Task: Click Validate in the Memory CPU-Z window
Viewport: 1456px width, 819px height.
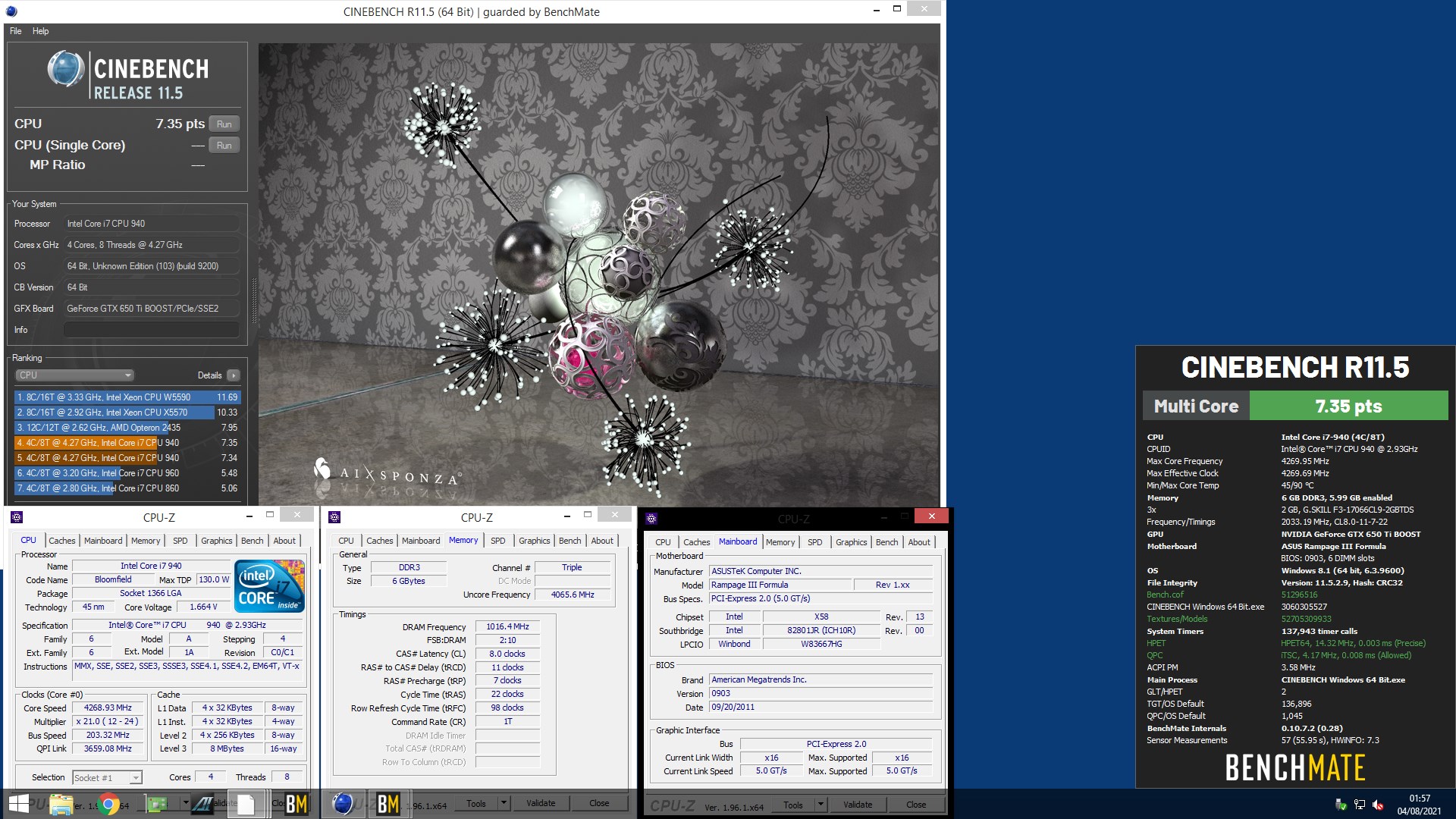Action: point(541,803)
